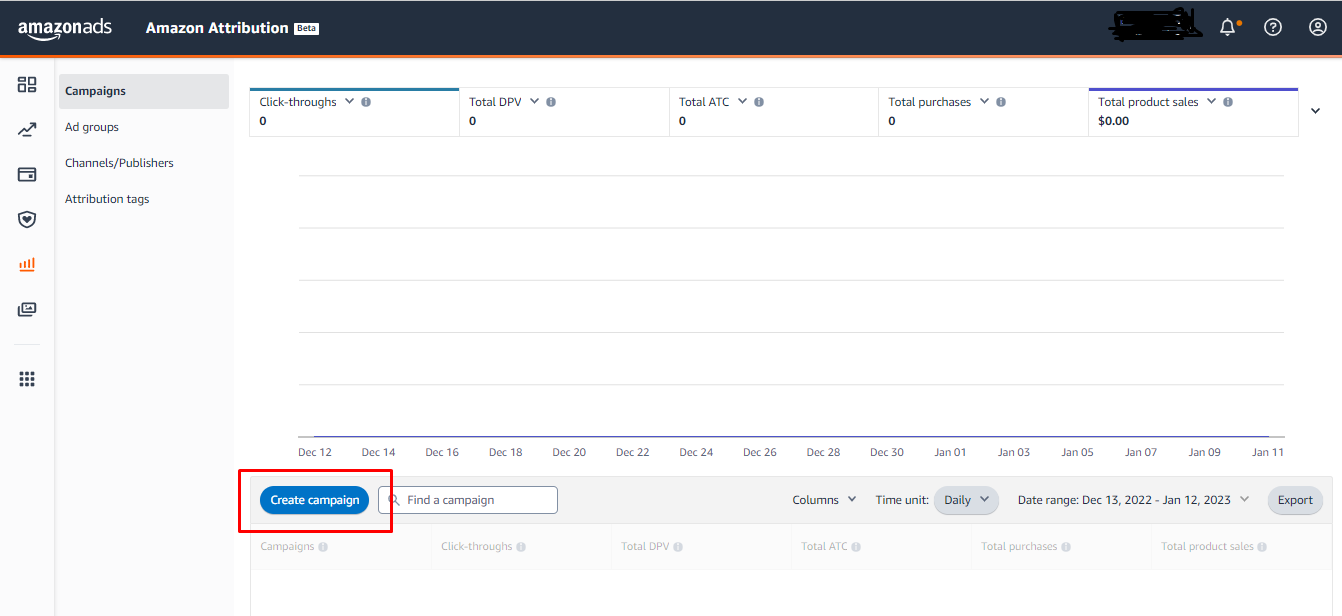Image resolution: width=1342 pixels, height=616 pixels.
Task: Click the Create campaign button
Action: [315, 500]
